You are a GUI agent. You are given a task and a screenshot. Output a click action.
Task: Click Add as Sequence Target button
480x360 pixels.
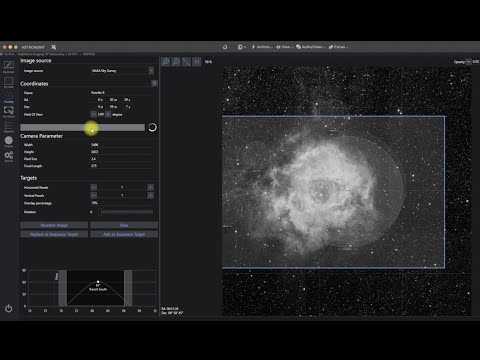tap(124, 234)
